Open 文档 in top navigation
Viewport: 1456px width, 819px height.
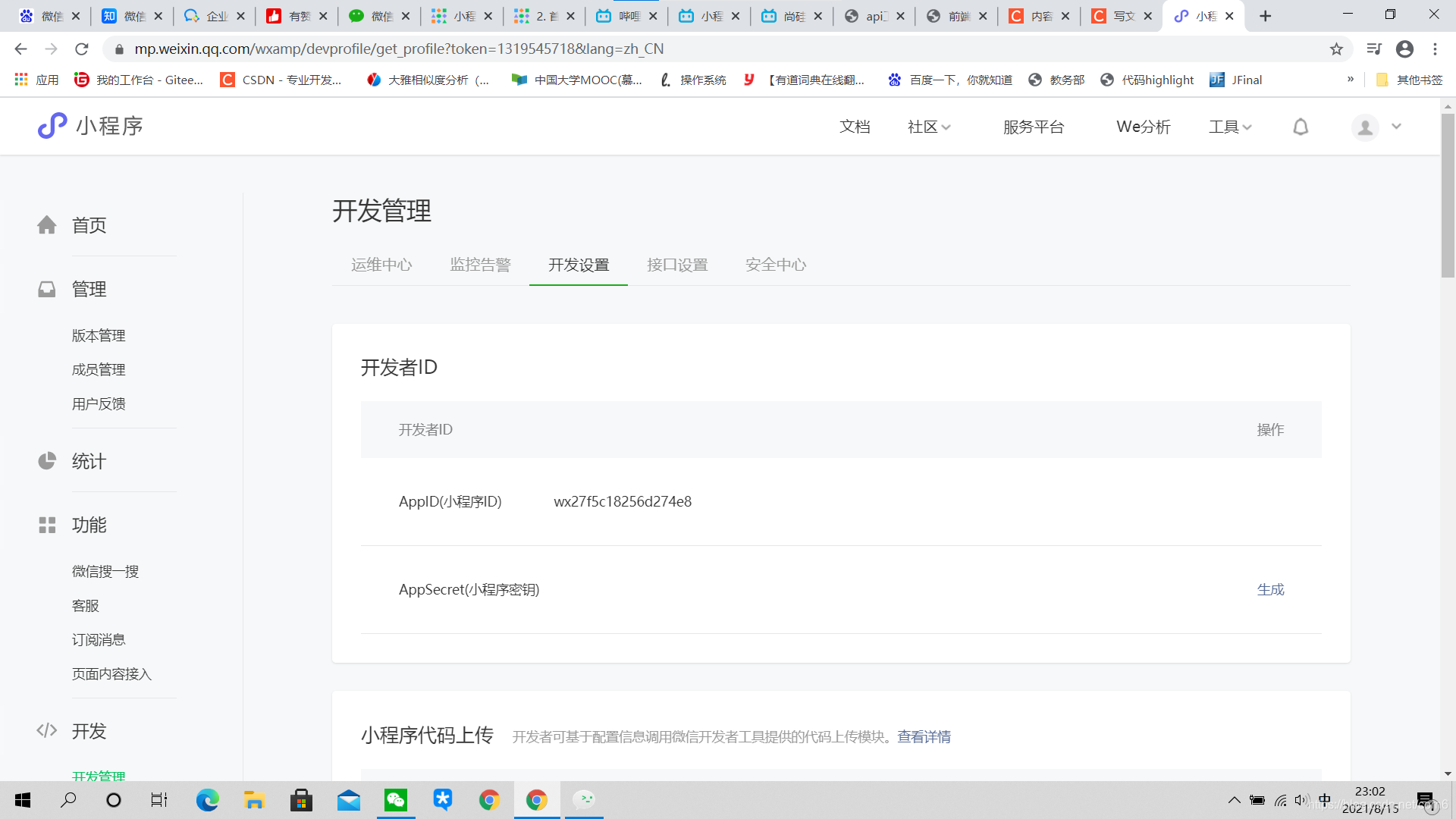coord(855,127)
